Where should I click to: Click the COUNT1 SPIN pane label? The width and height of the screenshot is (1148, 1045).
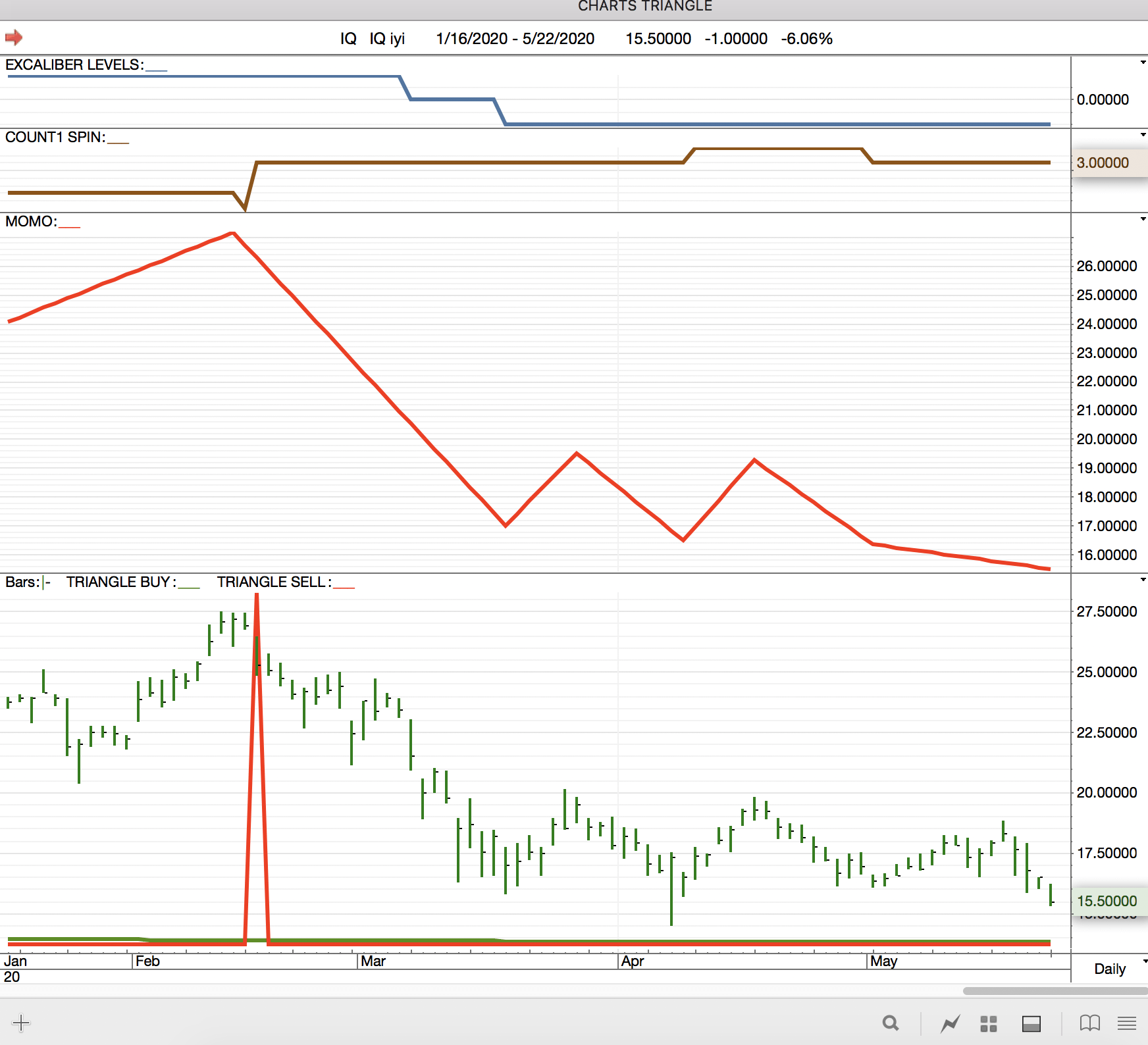pyautogui.click(x=55, y=137)
